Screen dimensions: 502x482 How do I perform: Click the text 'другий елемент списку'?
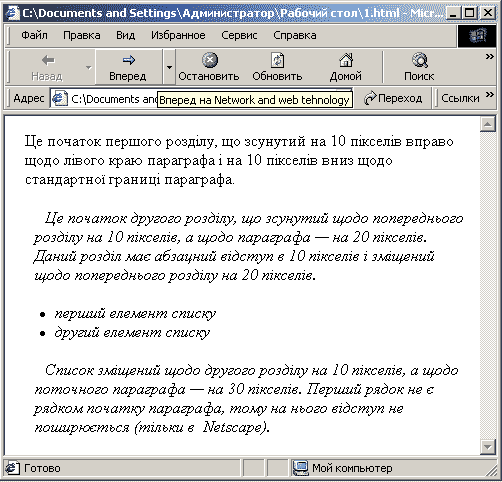132,332
